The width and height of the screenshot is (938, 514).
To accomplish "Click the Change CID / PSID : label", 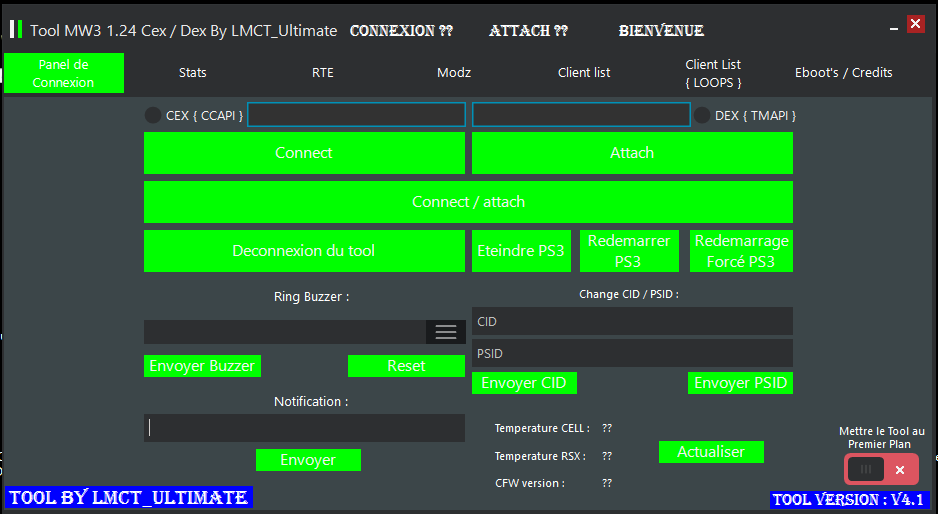I will (629, 294).
